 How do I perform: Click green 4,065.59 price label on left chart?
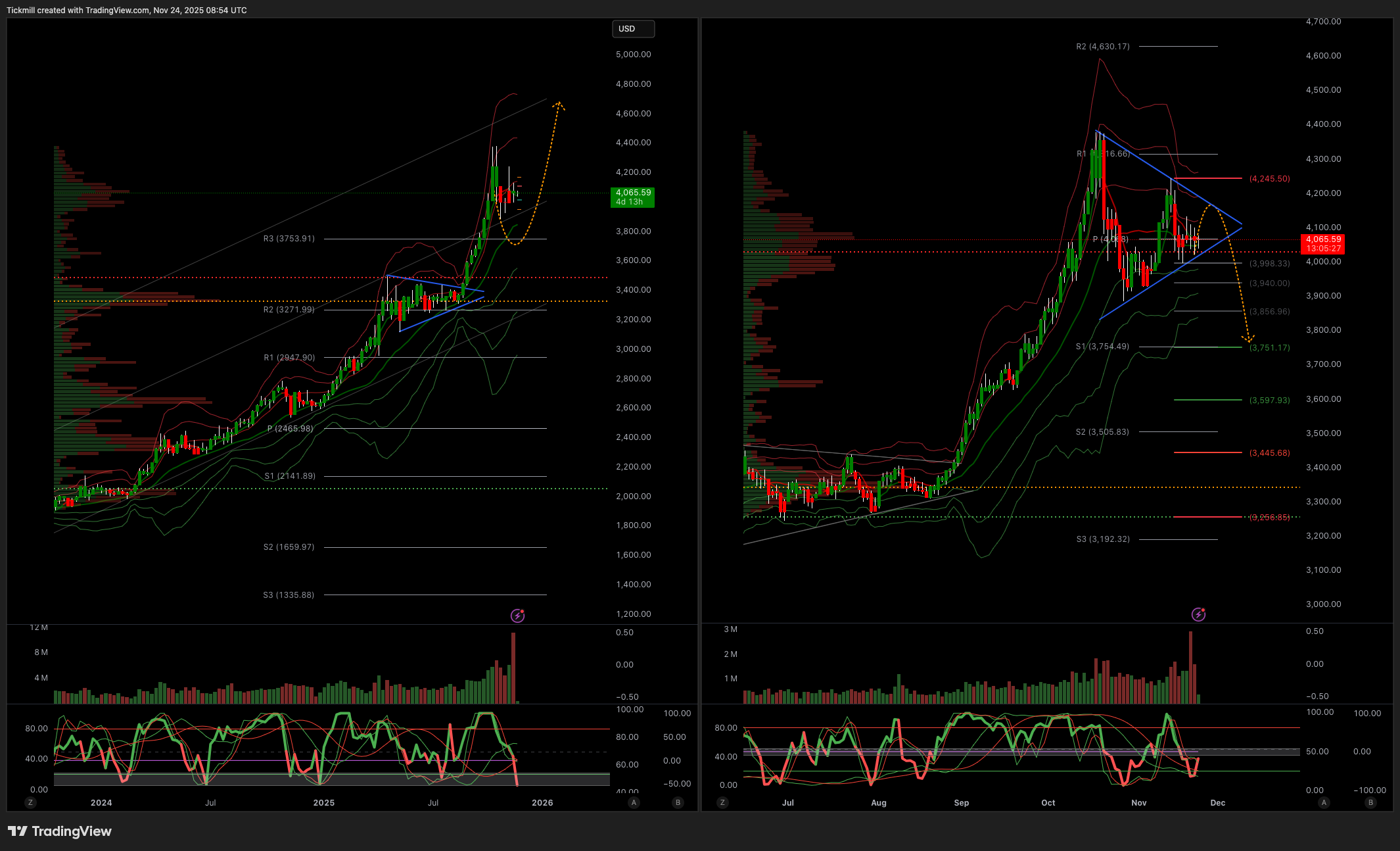click(632, 197)
